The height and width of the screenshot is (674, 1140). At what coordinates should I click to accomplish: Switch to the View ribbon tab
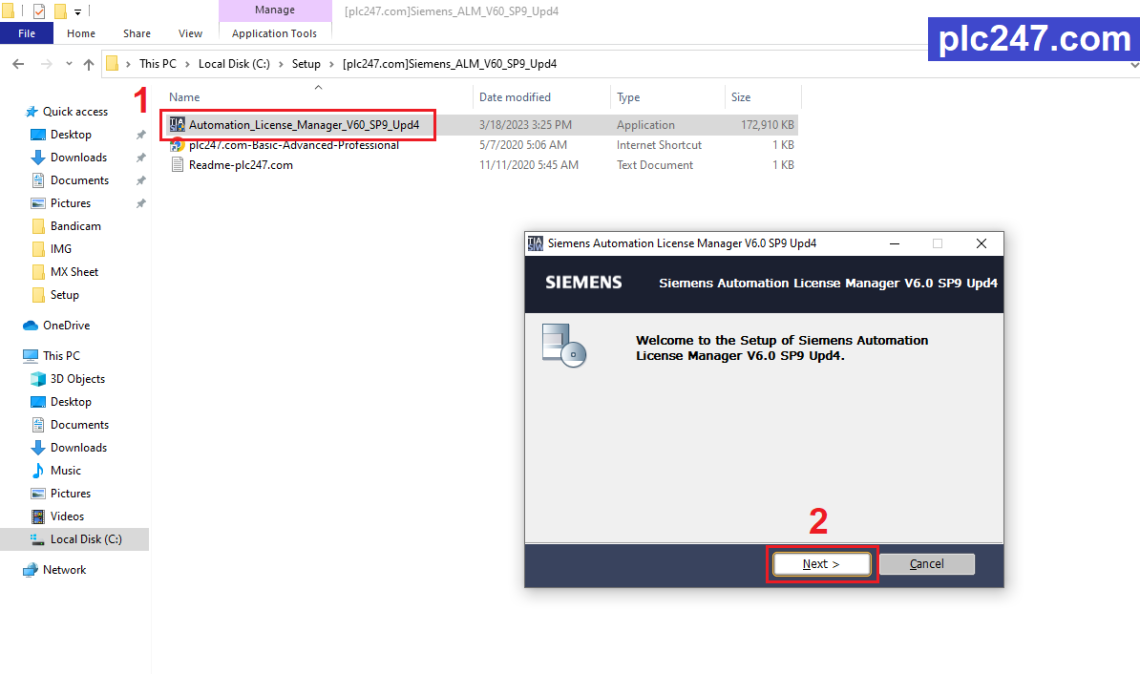click(x=189, y=33)
